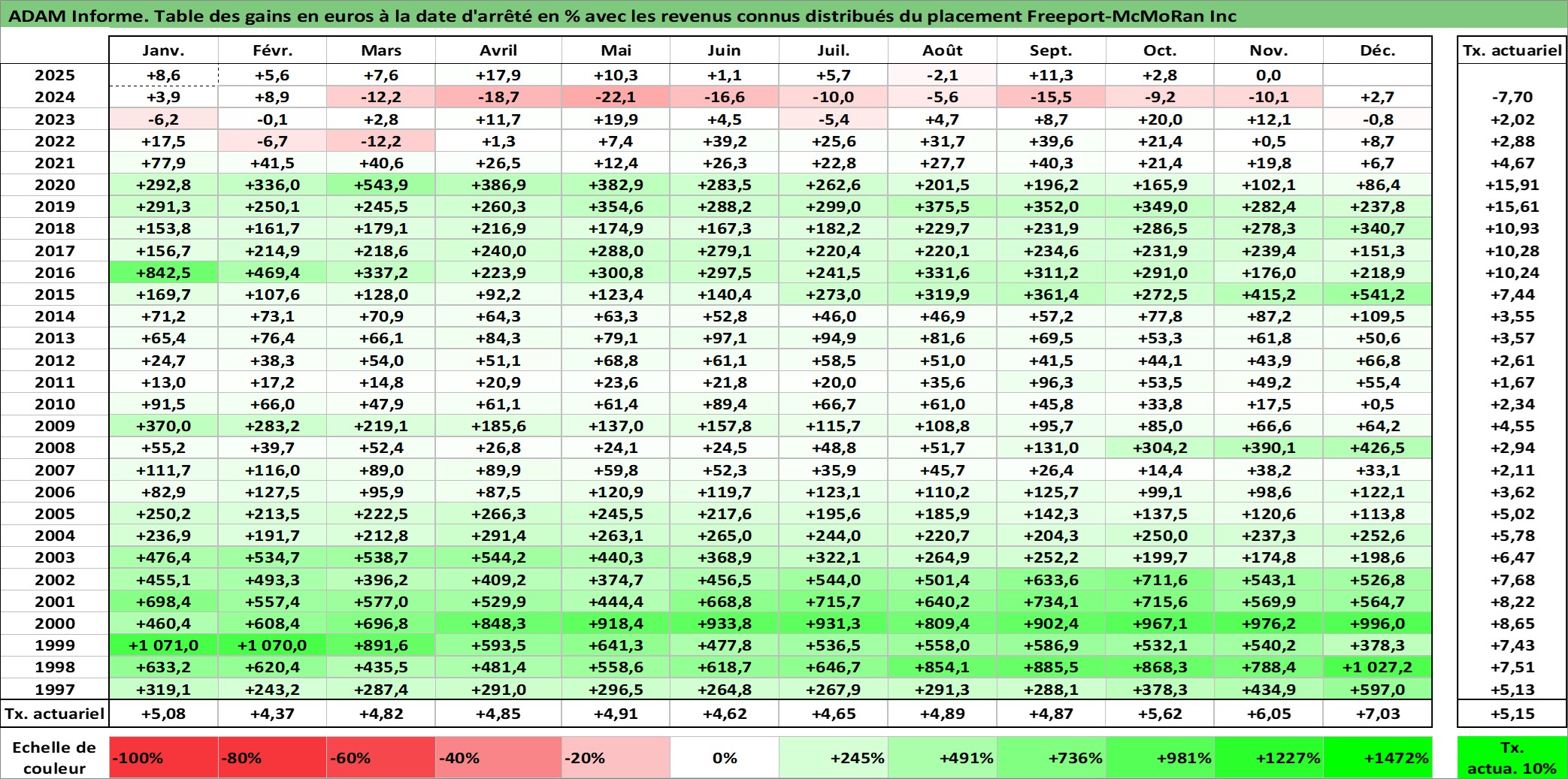Click the 0,0 cell for November 2025

click(1269, 75)
